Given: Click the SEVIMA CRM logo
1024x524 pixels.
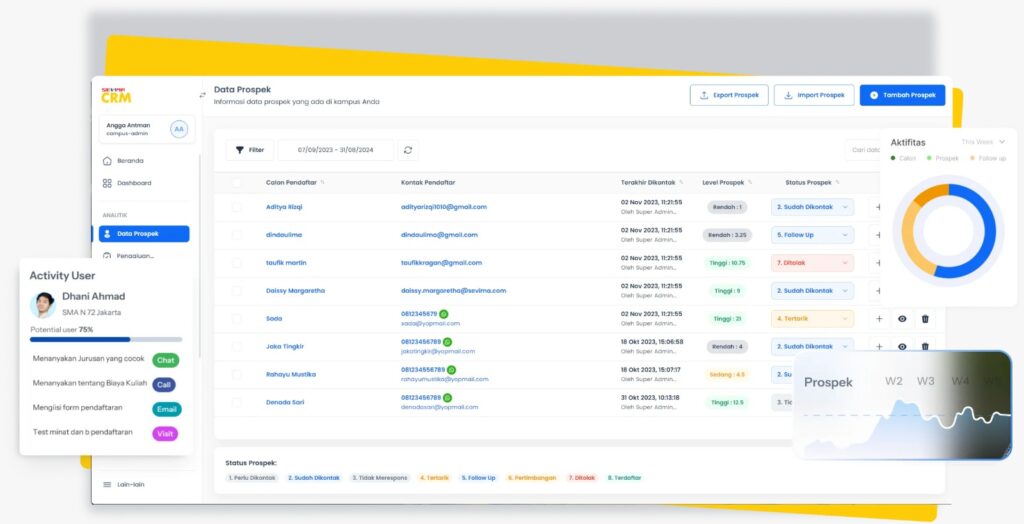Looking at the screenshot, I should 116,95.
